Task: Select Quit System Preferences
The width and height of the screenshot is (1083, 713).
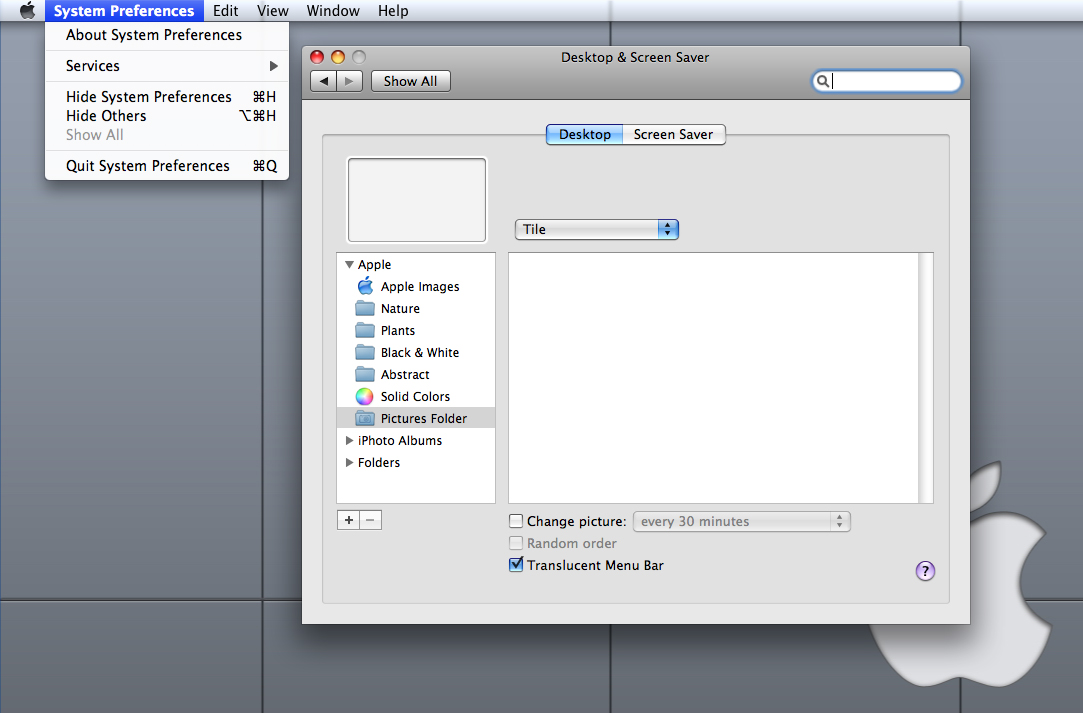Action: point(167,166)
